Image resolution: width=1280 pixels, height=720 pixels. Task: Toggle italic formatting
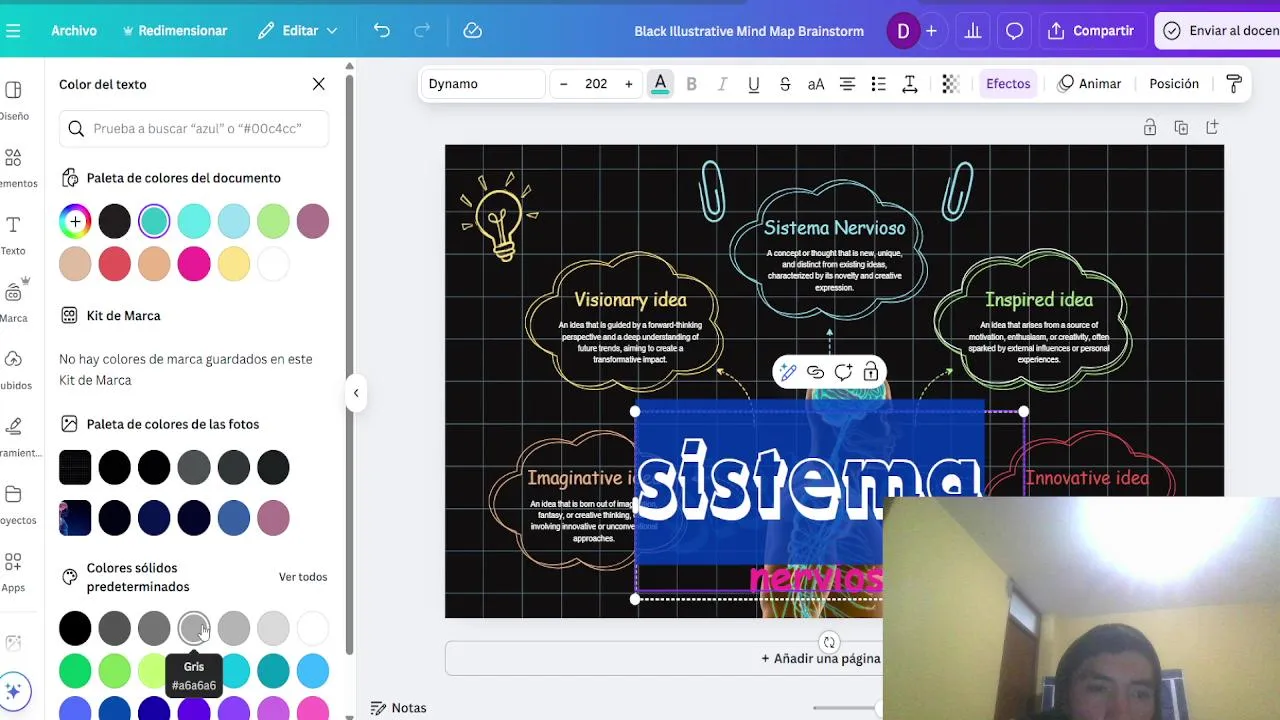722,84
